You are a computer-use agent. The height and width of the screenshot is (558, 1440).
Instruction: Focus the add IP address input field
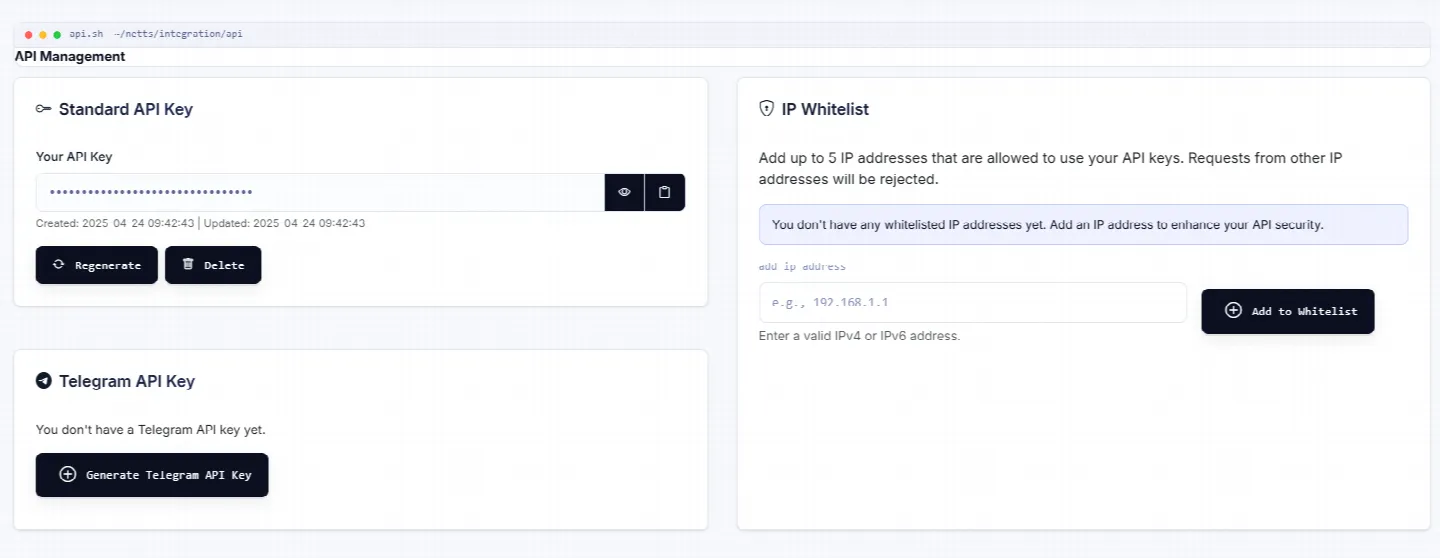pyautogui.click(x=973, y=302)
